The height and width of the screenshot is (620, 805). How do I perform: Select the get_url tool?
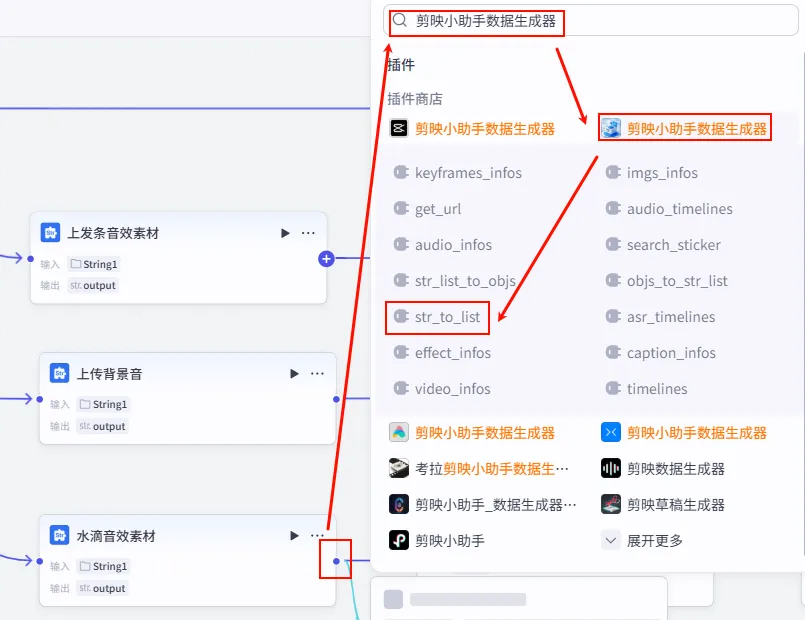pos(438,209)
